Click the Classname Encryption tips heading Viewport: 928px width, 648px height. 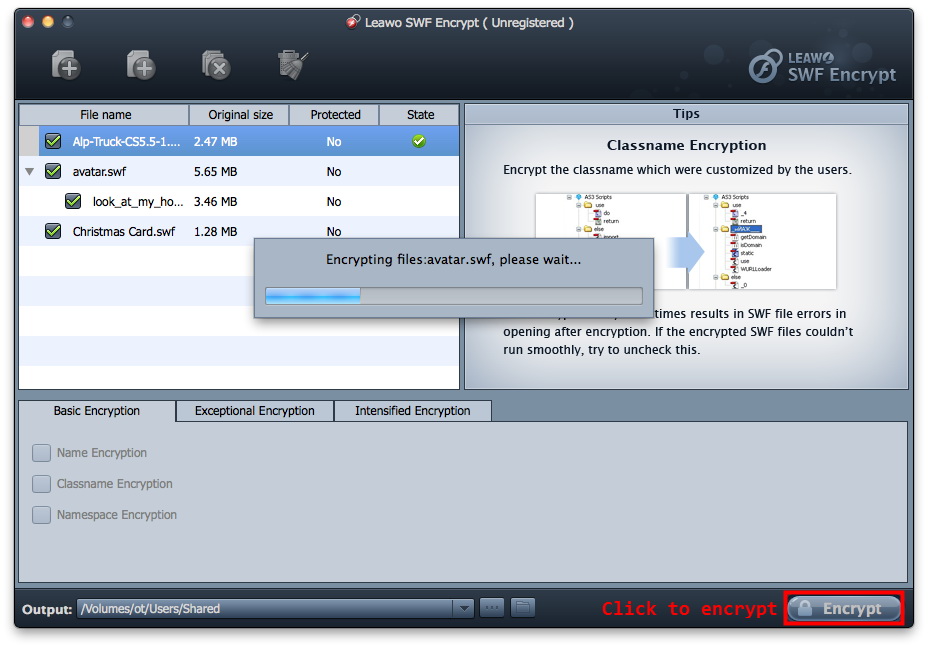tap(687, 145)
